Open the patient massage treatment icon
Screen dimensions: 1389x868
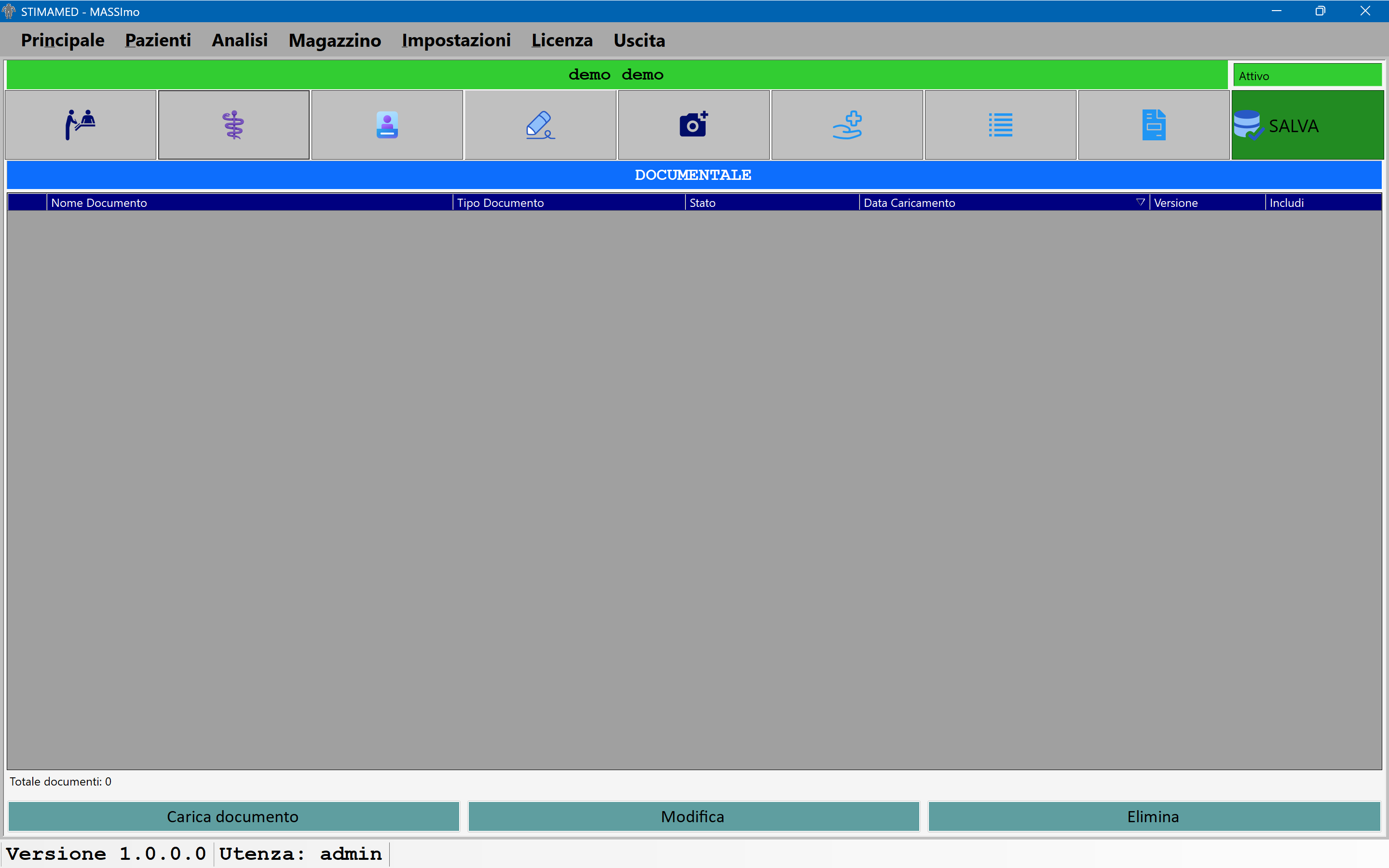point(81,124)
